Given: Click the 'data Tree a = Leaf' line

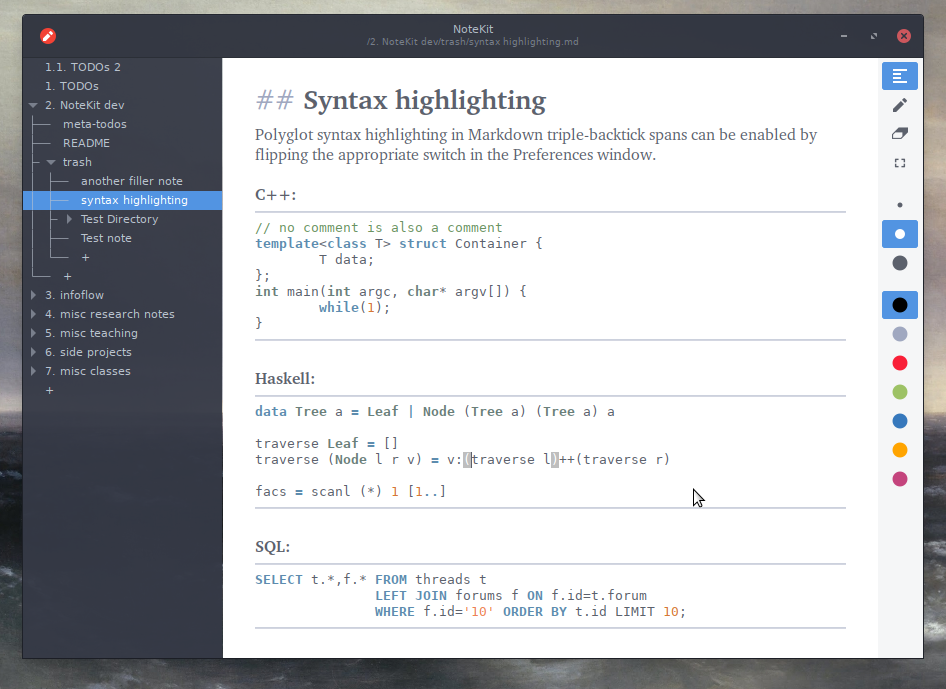Looking at the screenshot, I should [x=435, y=411].
